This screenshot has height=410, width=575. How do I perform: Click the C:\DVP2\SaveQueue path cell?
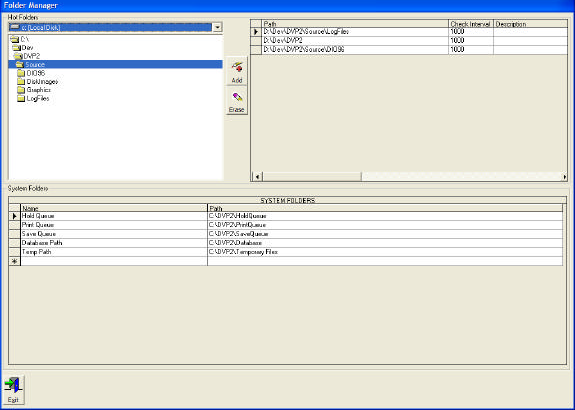(385, 234)
